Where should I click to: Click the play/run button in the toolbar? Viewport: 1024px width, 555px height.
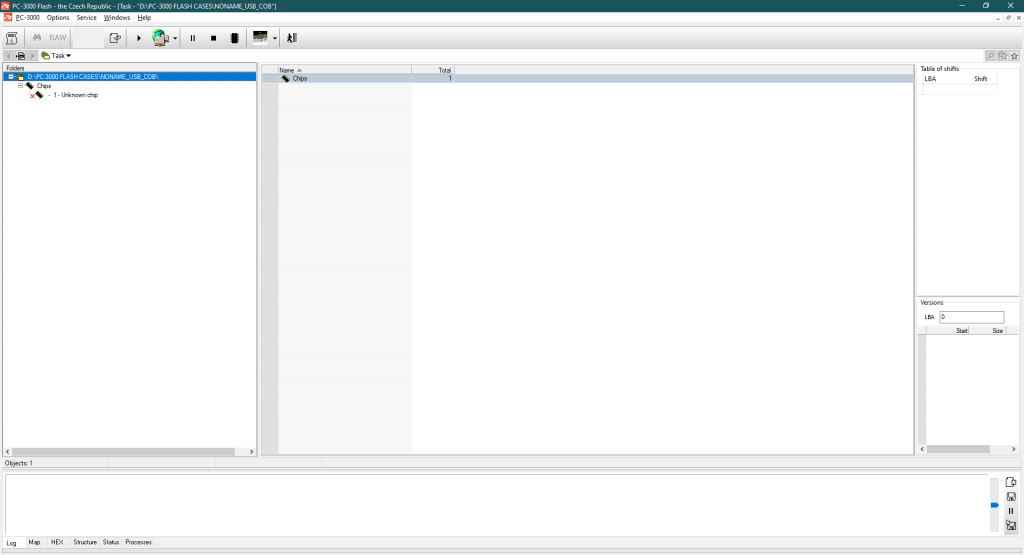[139, 38]
